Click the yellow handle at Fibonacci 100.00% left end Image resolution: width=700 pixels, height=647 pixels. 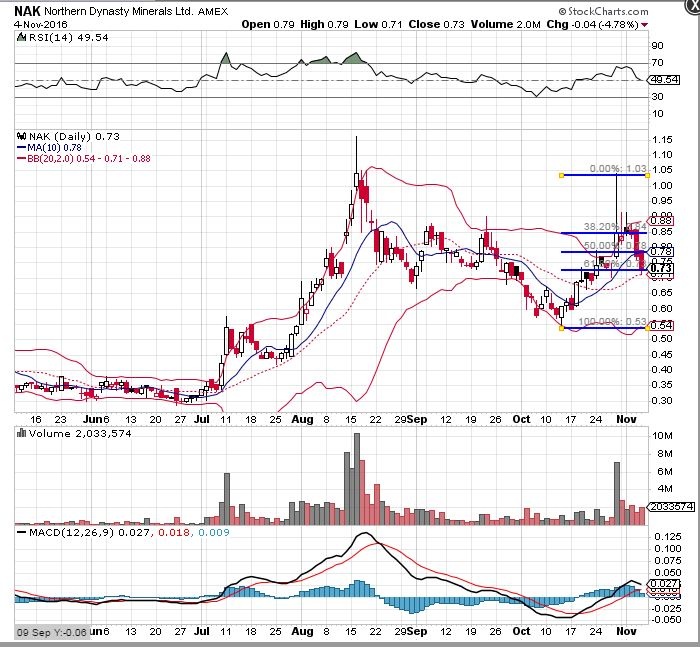(560, 327)
